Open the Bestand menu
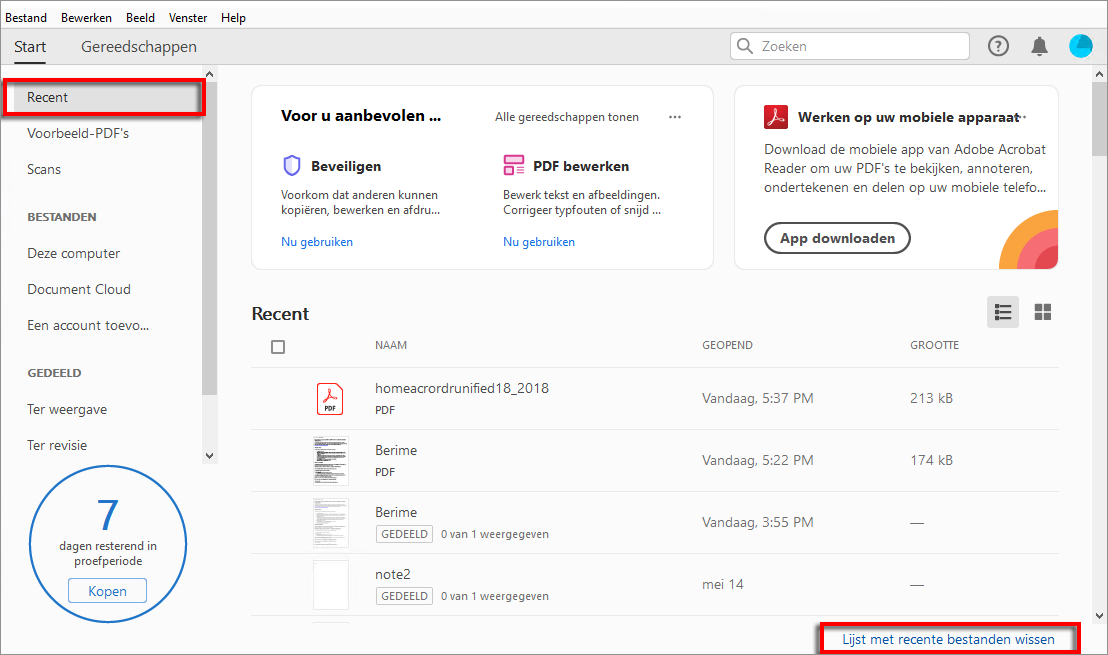The width and height of the screenshot is (1108, 655). [25, 18]
